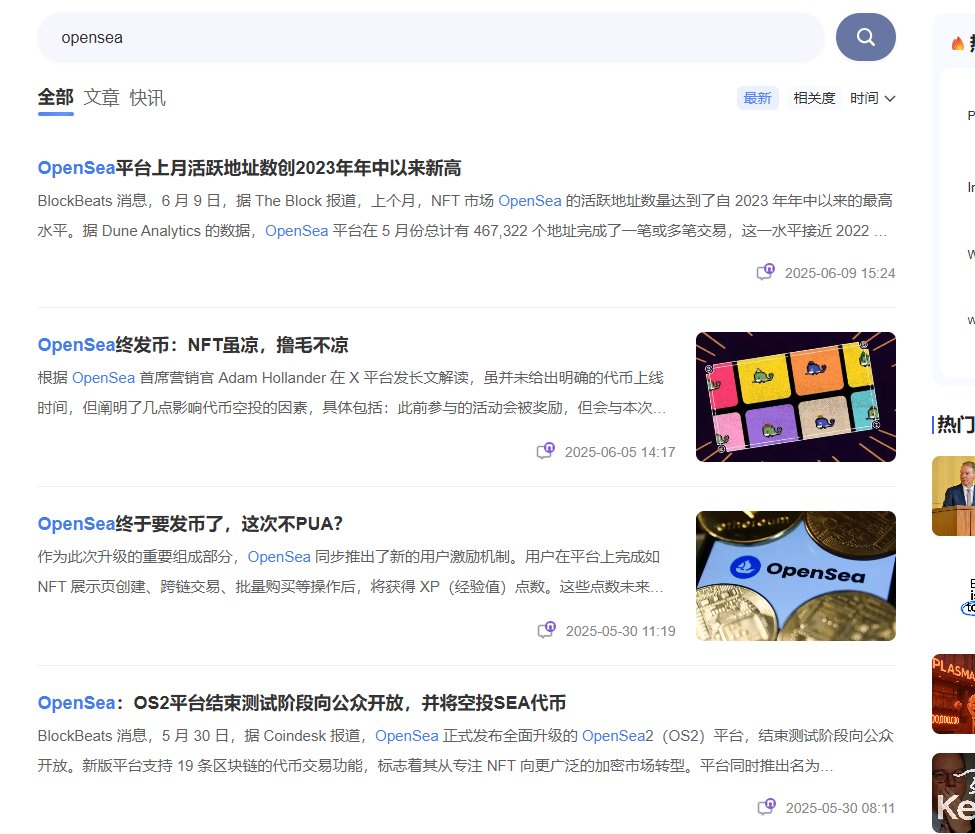Viewport: 975px width, 834px height.
Task: Open the 时间 filter dropdown
Action: (x=872, y=98)
